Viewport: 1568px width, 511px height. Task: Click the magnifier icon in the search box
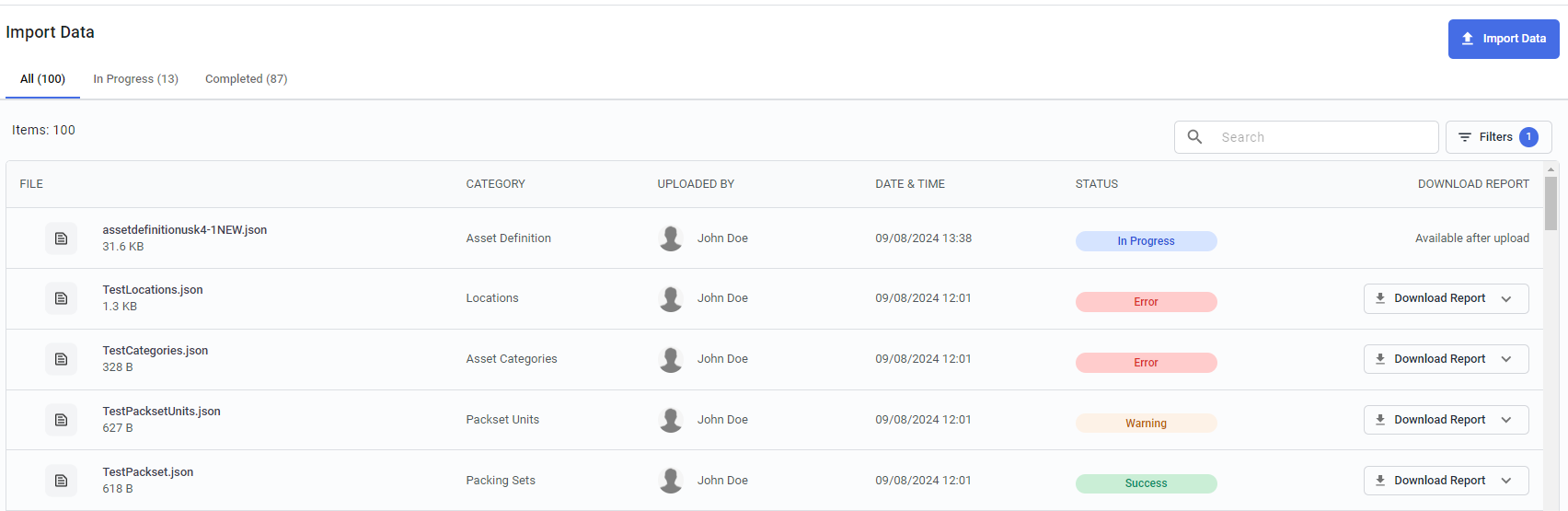(1194, 137)
